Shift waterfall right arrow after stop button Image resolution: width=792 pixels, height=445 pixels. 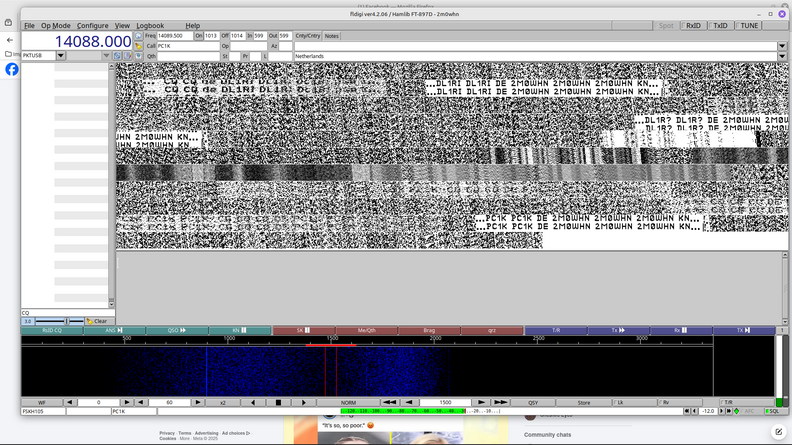304,403
